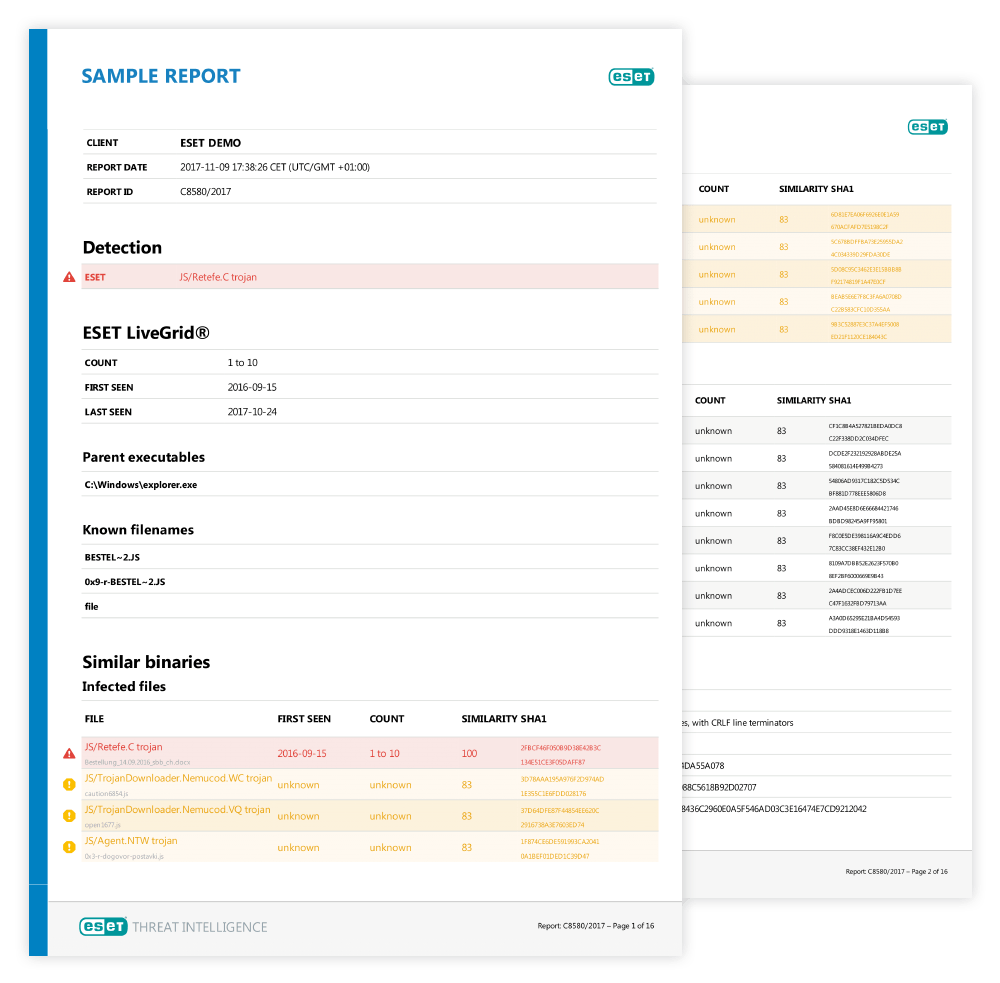Click the REPORT DATE label
This screenshot has width=1000, height=983.
tap(117, 167)
